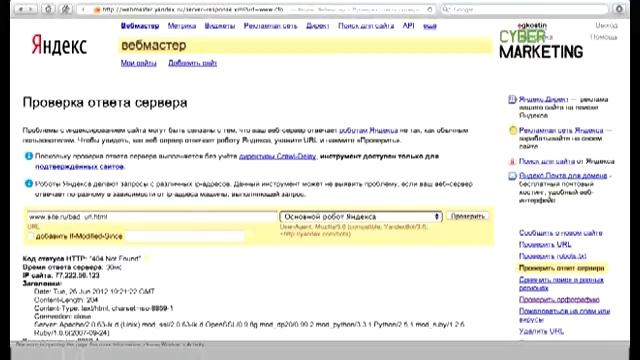Open the Поиск для сайта service tab
Image resolution: width=640 pixels, height=360 pixels.
click(x=366, y=26)
